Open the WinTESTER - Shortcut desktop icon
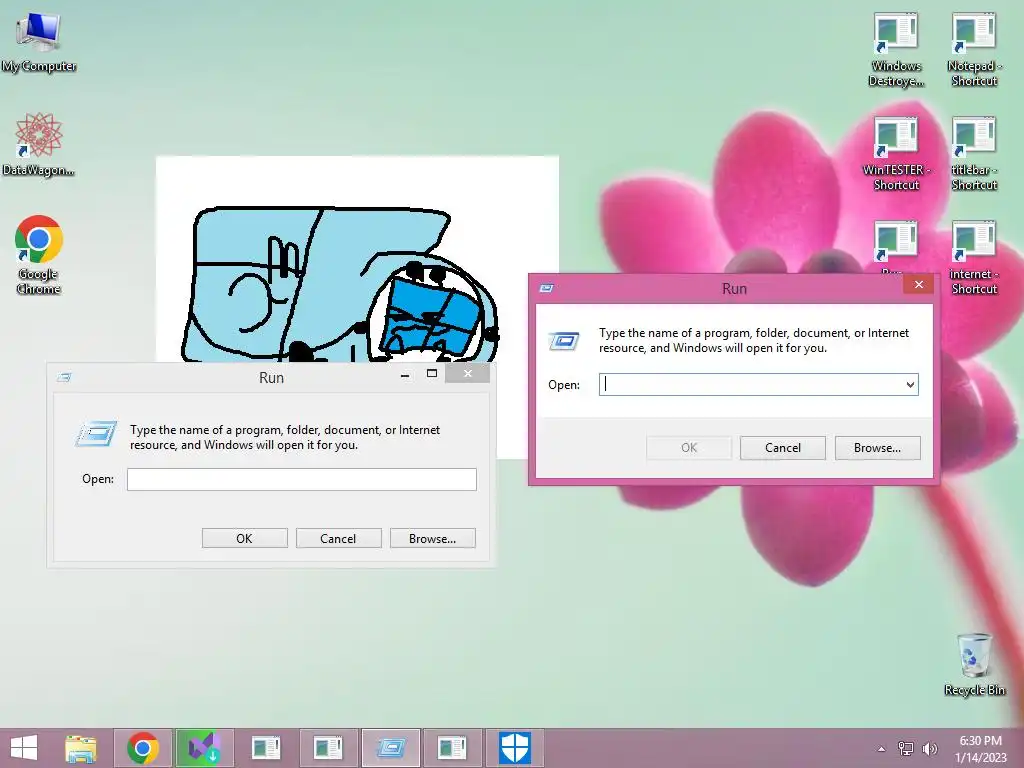This screenshot has height=768, width=1024. click(896, 153)
